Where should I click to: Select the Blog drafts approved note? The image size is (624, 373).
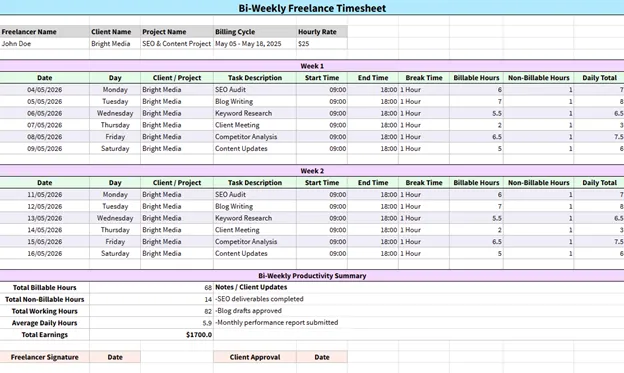[248, 311]
